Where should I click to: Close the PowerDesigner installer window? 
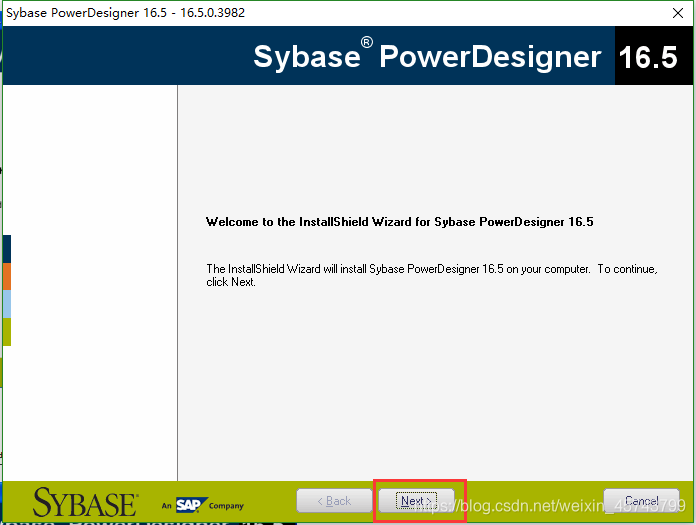(678, 13)
